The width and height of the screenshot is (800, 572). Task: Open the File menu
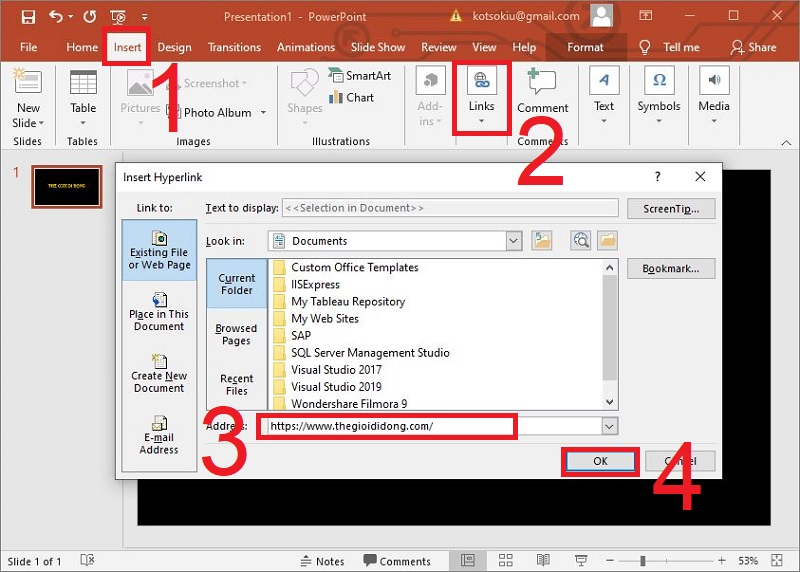click(x=29, y=47)
